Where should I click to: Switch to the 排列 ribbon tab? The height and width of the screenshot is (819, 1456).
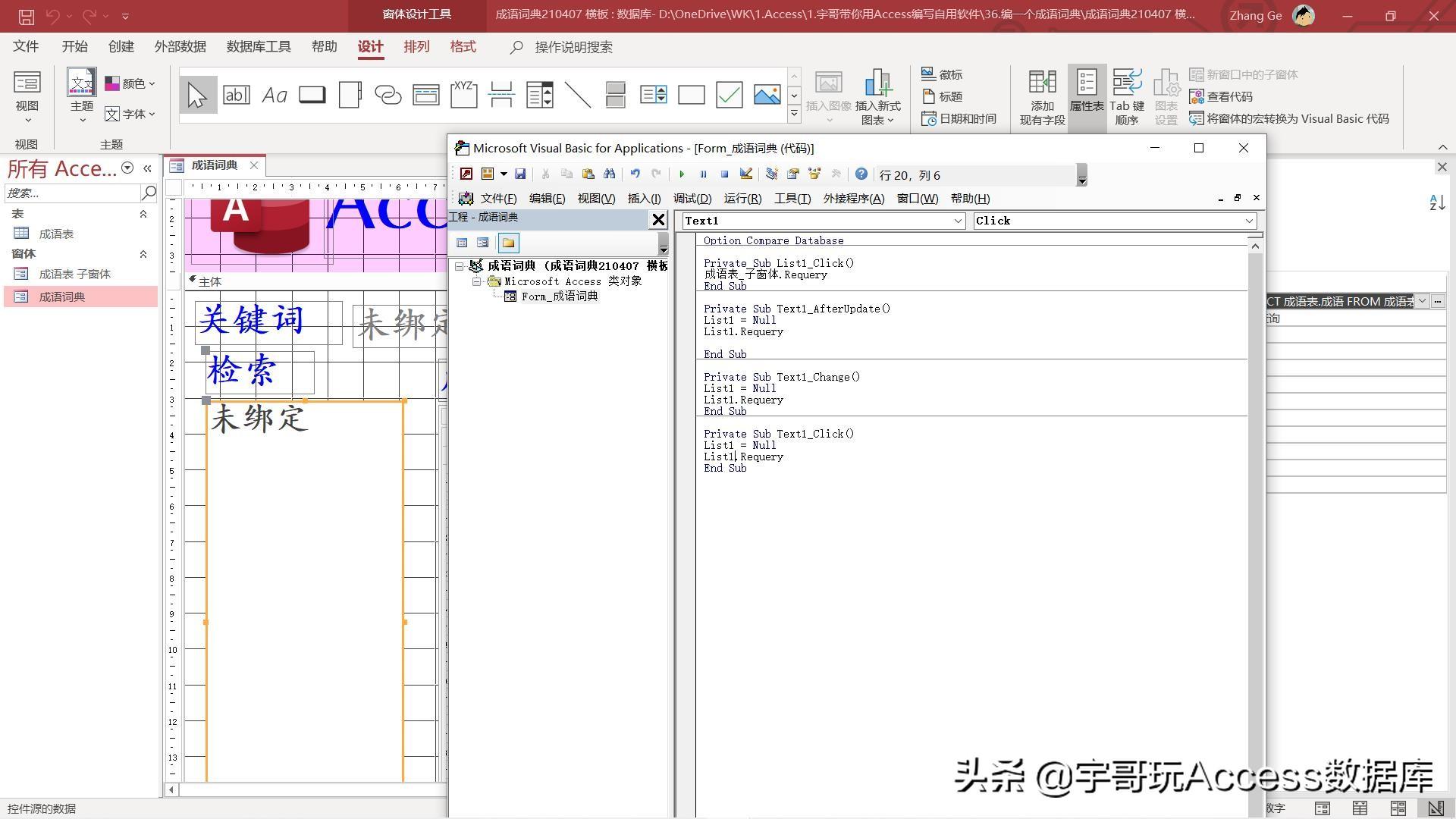coord(416,47)
